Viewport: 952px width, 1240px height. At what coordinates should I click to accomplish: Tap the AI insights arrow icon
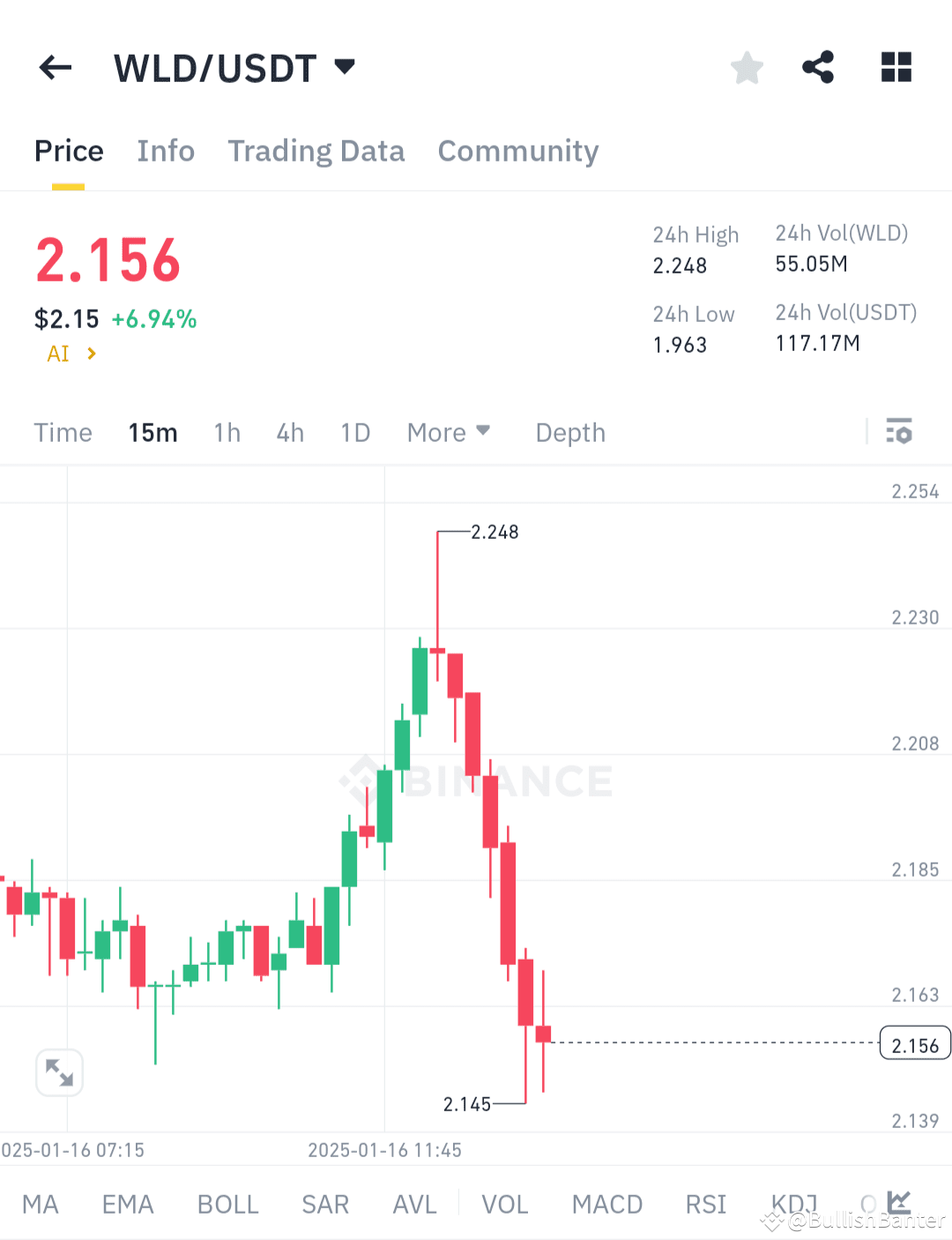tap(91, 353)
